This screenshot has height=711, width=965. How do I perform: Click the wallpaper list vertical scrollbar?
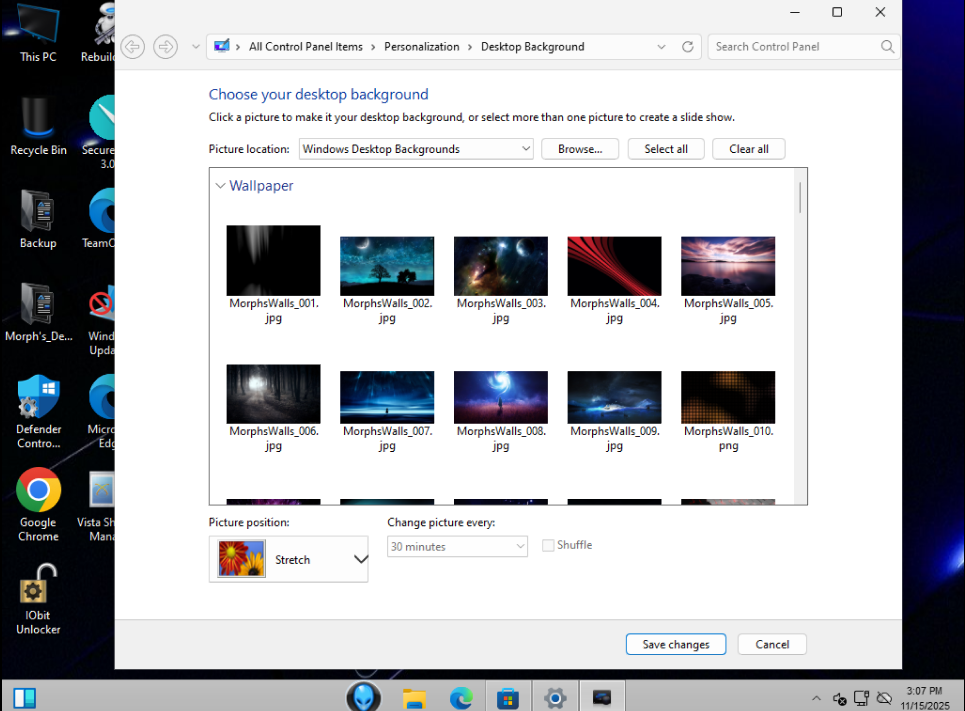pyautogui.click(x=800, y=198)
